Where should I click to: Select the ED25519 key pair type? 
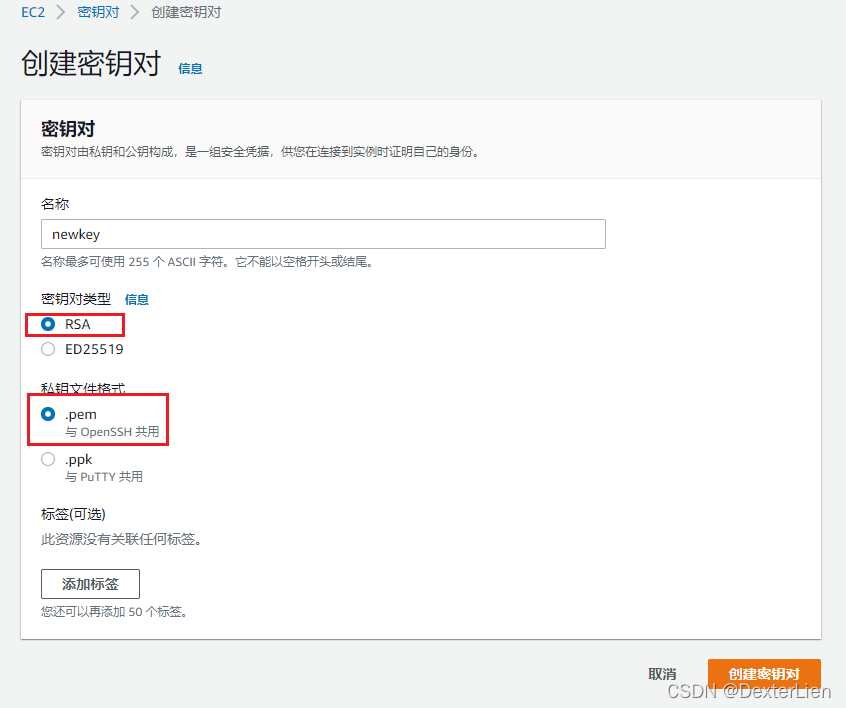click(x=48, y=349)
